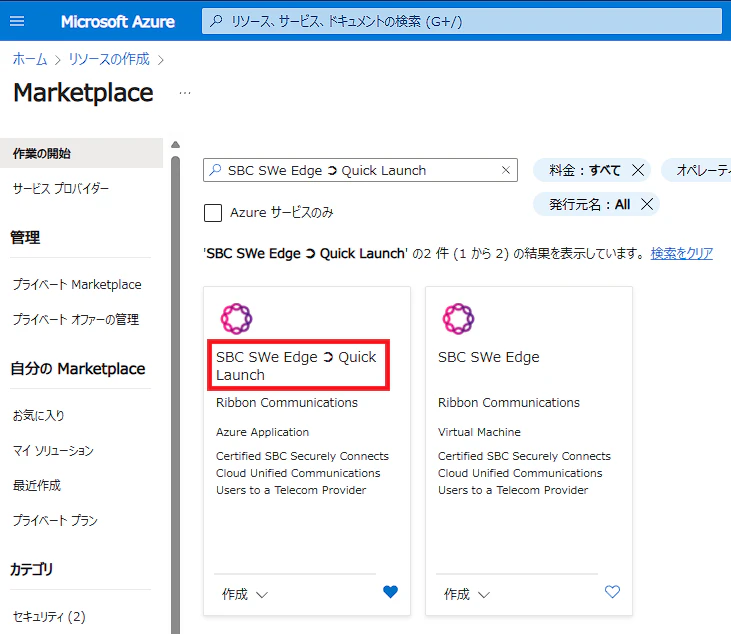This screenshot has width=731, height=634.
Task: Clear Marketplace search text with X
Action: (x=506, y=170)
